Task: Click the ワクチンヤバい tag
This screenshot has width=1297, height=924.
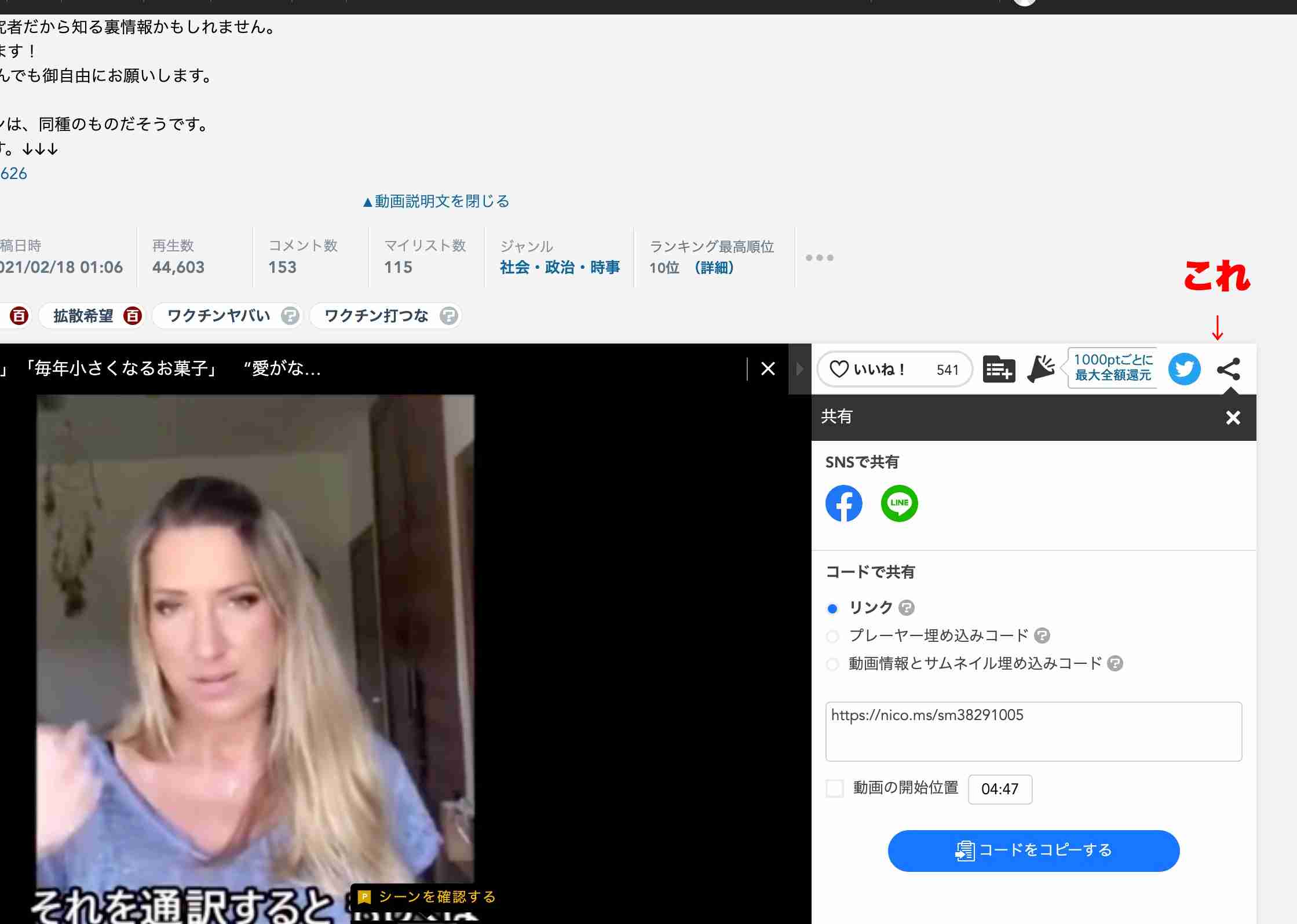Action: (x=218, y=316)
